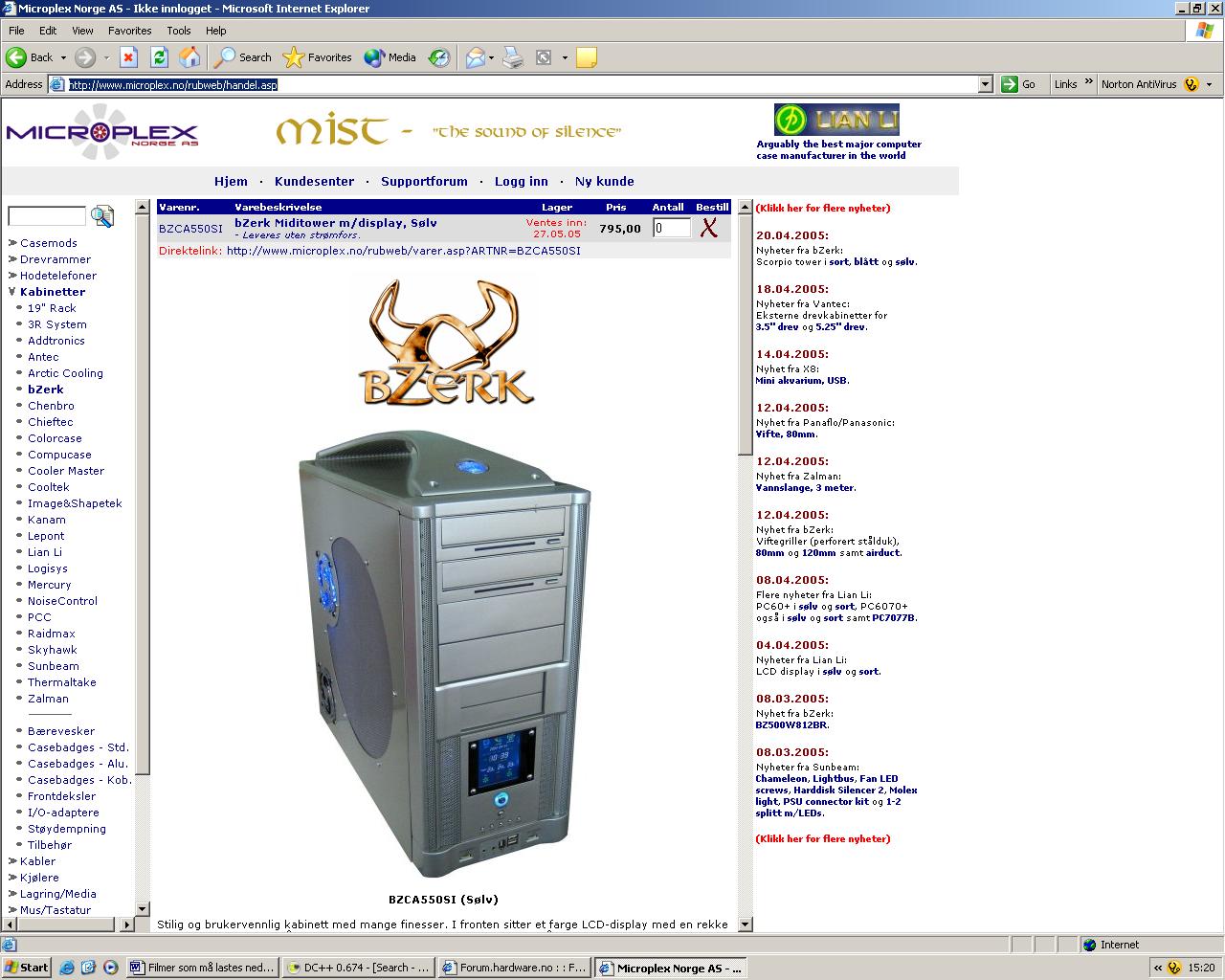Click the red Stop loading icon
Image resolution: width=1225 pixels, height=980 pixels.
128,57
